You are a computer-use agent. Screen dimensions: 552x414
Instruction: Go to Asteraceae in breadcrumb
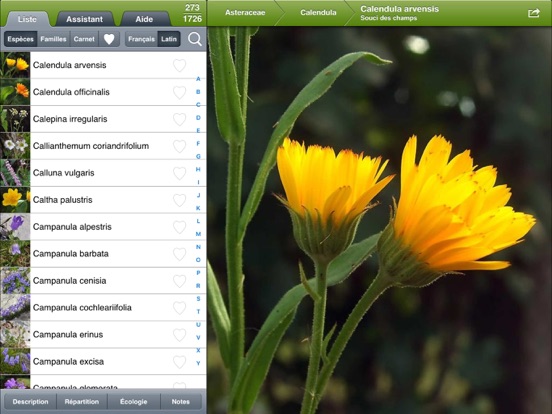pos(245,13)
